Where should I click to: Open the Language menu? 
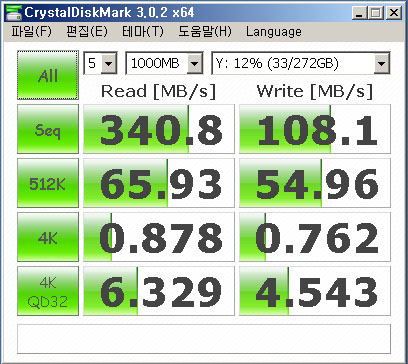coord(274,32)
